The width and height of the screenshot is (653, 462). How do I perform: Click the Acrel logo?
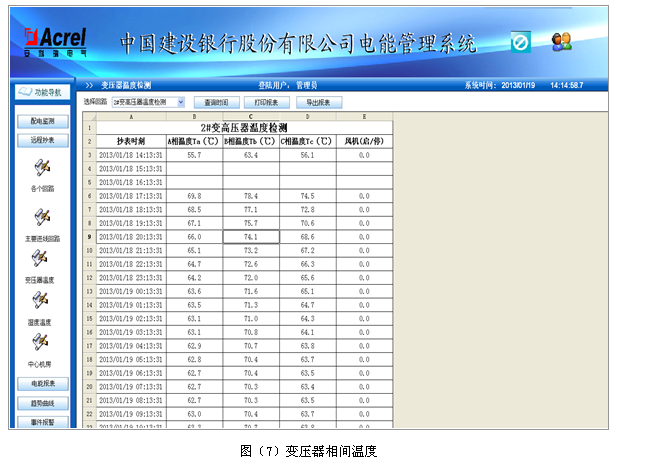[55, 42]
